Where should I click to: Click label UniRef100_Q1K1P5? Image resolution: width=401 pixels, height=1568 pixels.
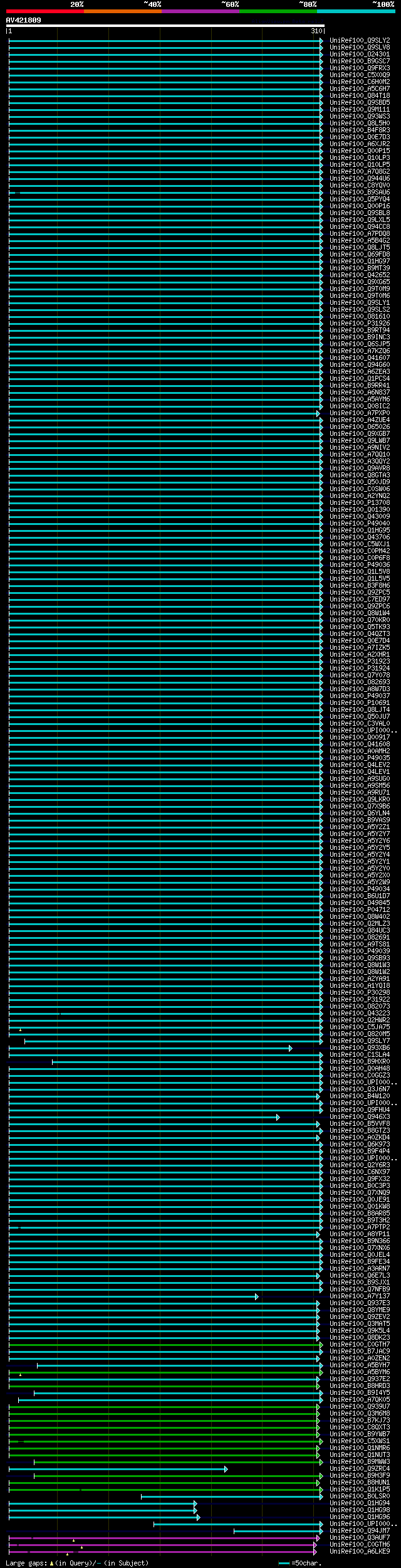pos(360,1490)
